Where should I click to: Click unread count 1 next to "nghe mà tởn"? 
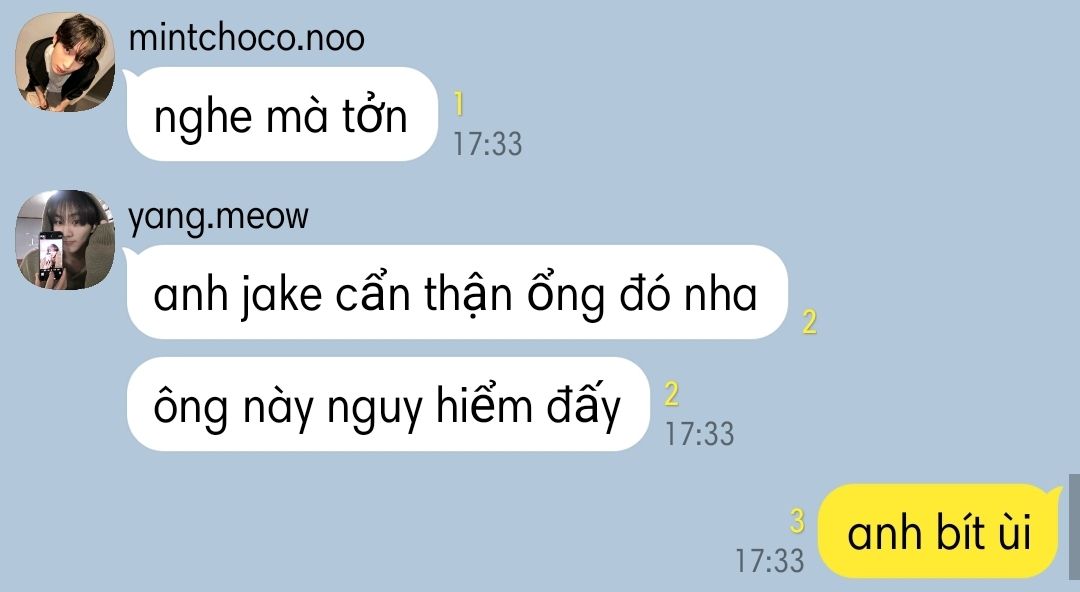[x=459, y=105]
